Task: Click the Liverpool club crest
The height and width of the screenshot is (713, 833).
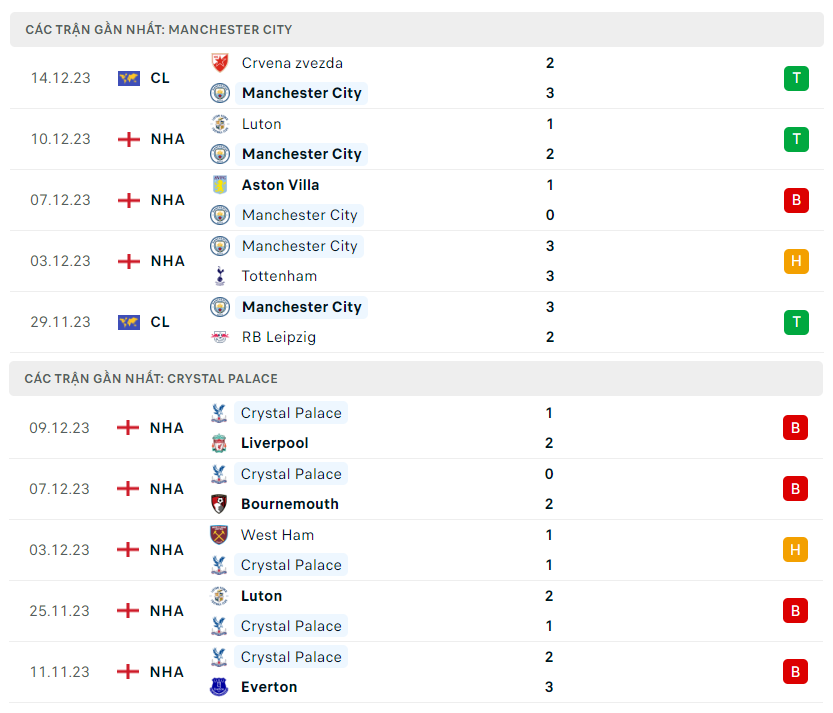Action: tap(219, 443)
